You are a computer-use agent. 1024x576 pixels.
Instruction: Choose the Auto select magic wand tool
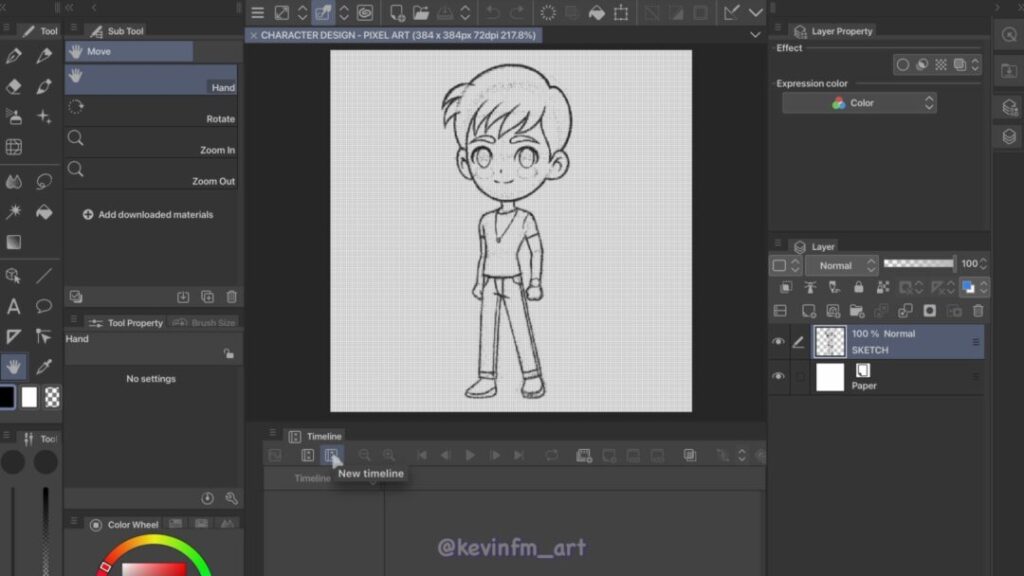click(14, 212)
